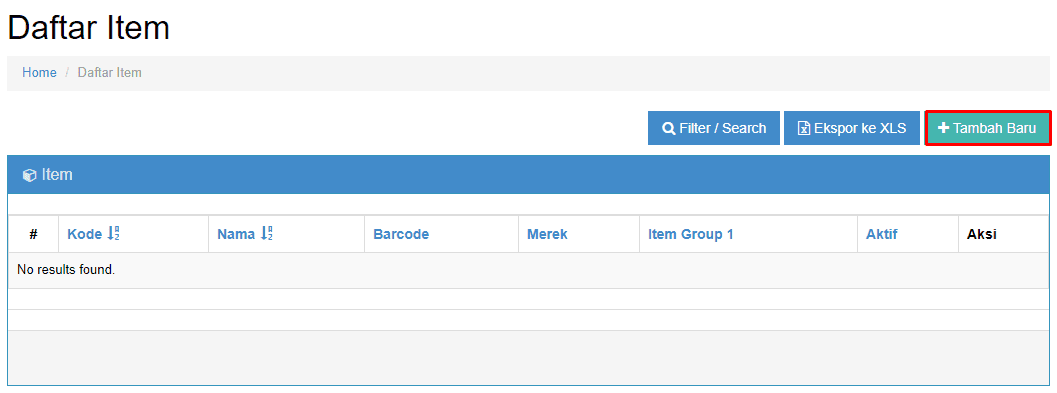Image resolution: width=1057 pixels, height=393 pixels.
Task: Click the No results found row
Action: pyautogui.click(x=528, y=270)
